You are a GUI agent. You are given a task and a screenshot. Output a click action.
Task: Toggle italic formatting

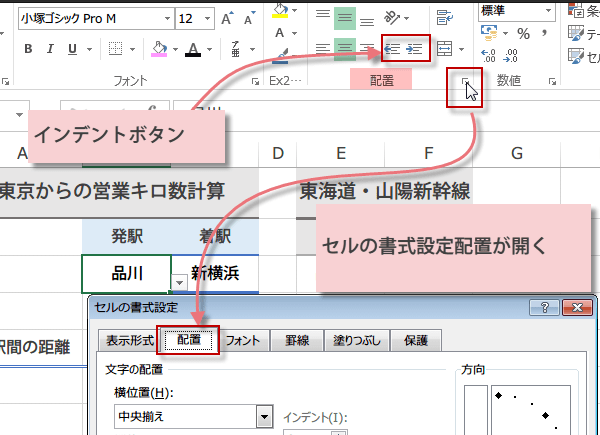[50, 49]
